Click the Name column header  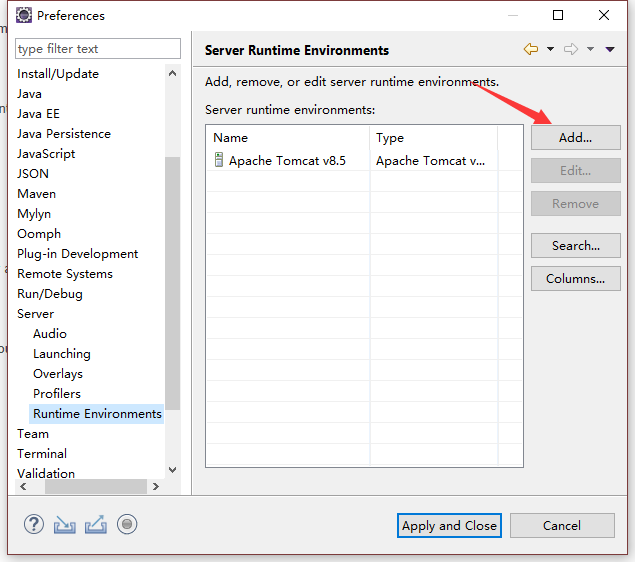tap(288, 138)
